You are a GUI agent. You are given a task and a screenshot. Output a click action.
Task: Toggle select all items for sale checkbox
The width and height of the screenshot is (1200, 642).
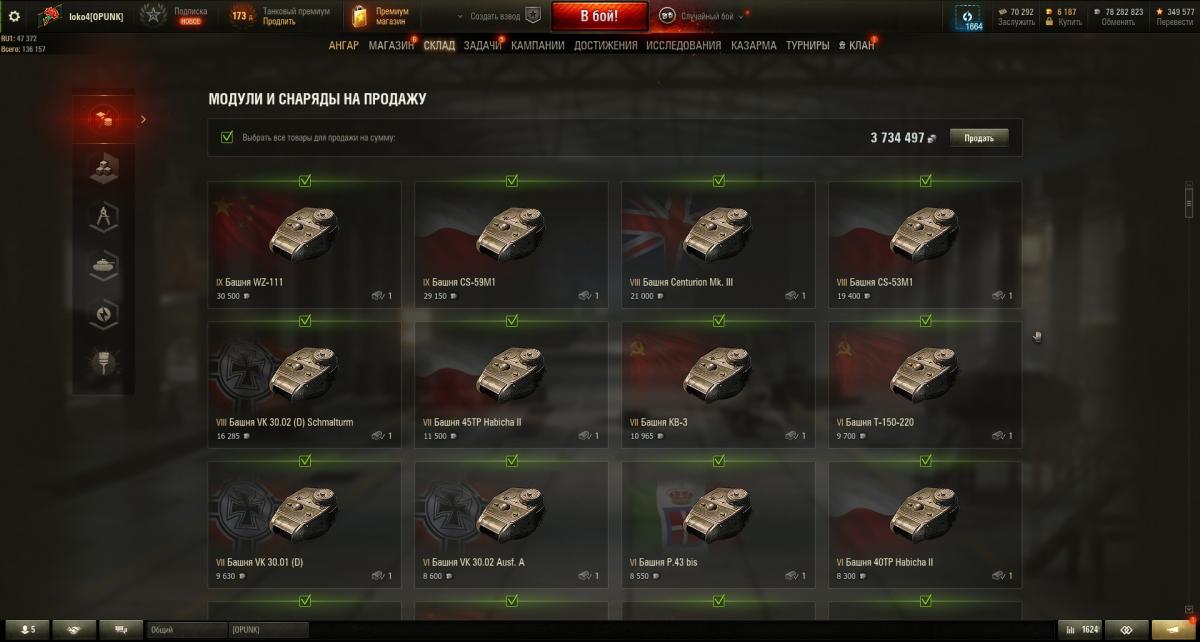pyautogui.click(x=227, y=137)
